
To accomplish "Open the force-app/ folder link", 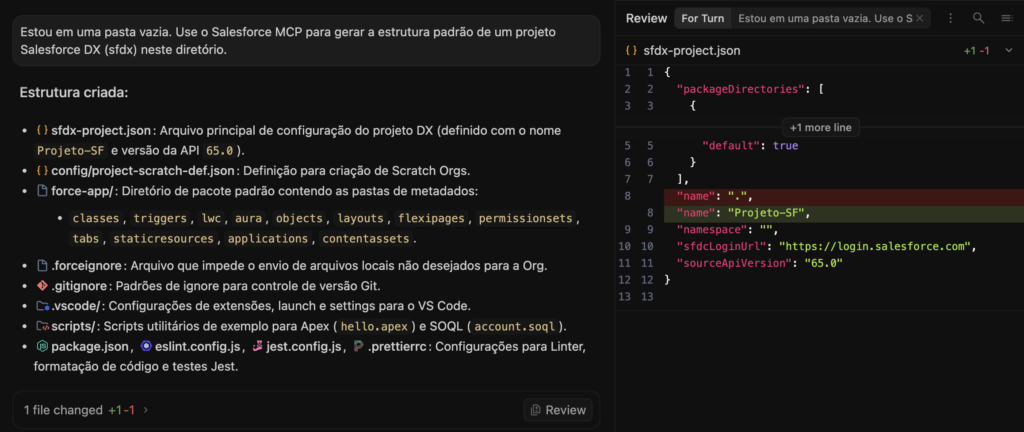I will click(x=84, y=191).
